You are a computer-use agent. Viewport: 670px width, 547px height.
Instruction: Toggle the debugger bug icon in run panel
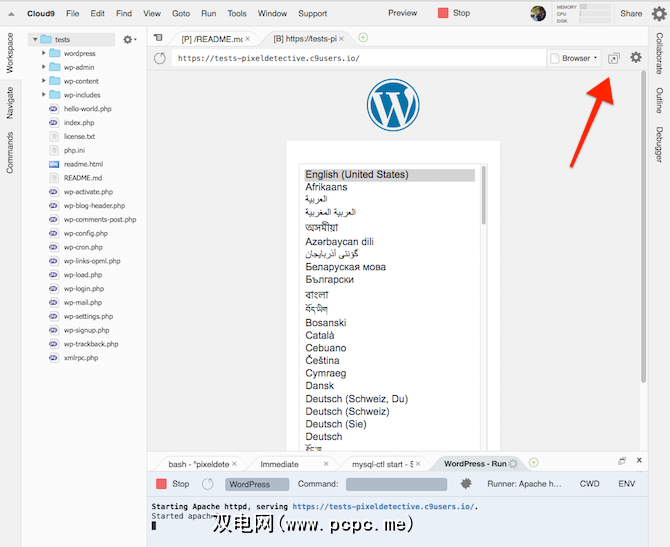466,483
